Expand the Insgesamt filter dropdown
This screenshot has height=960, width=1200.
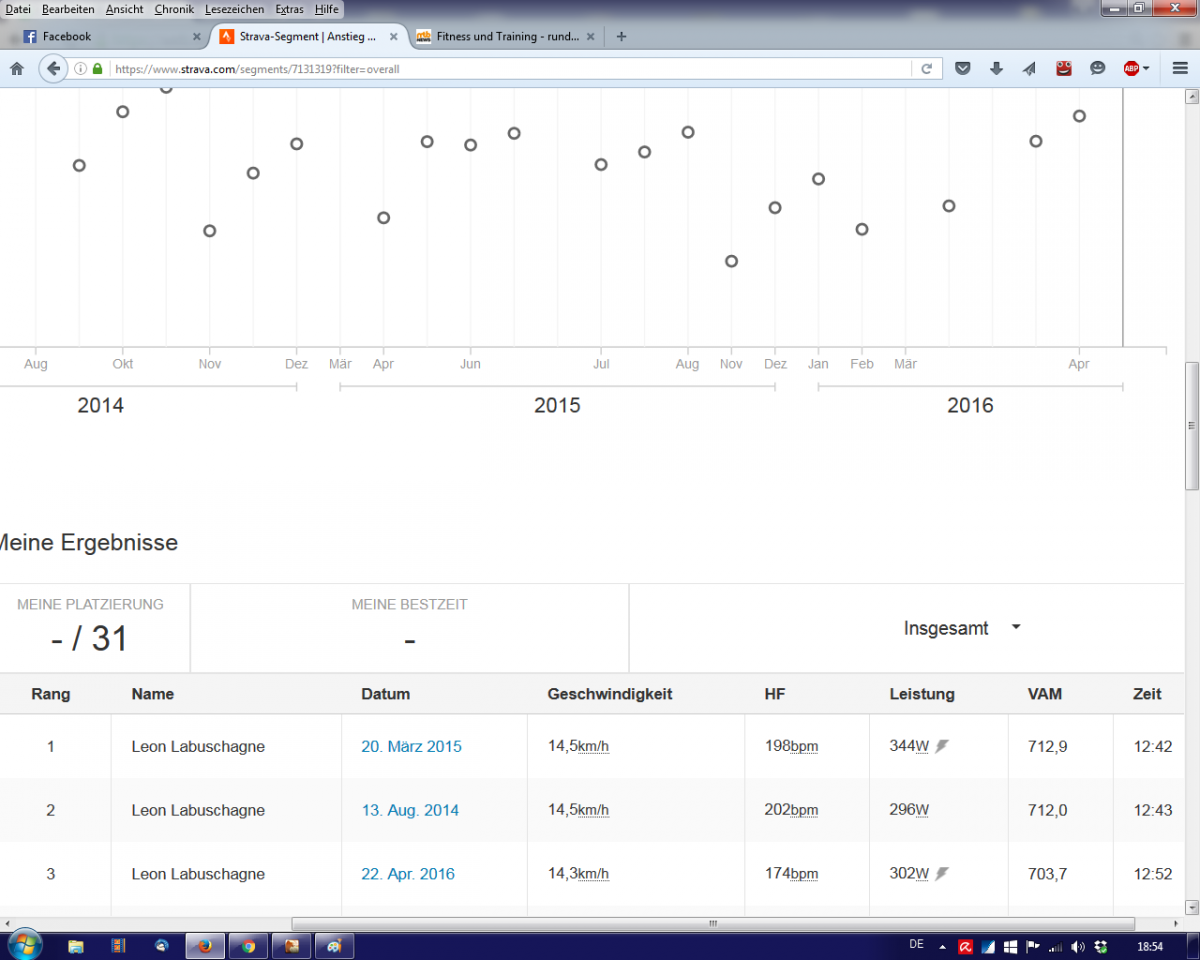coord(960,628)
